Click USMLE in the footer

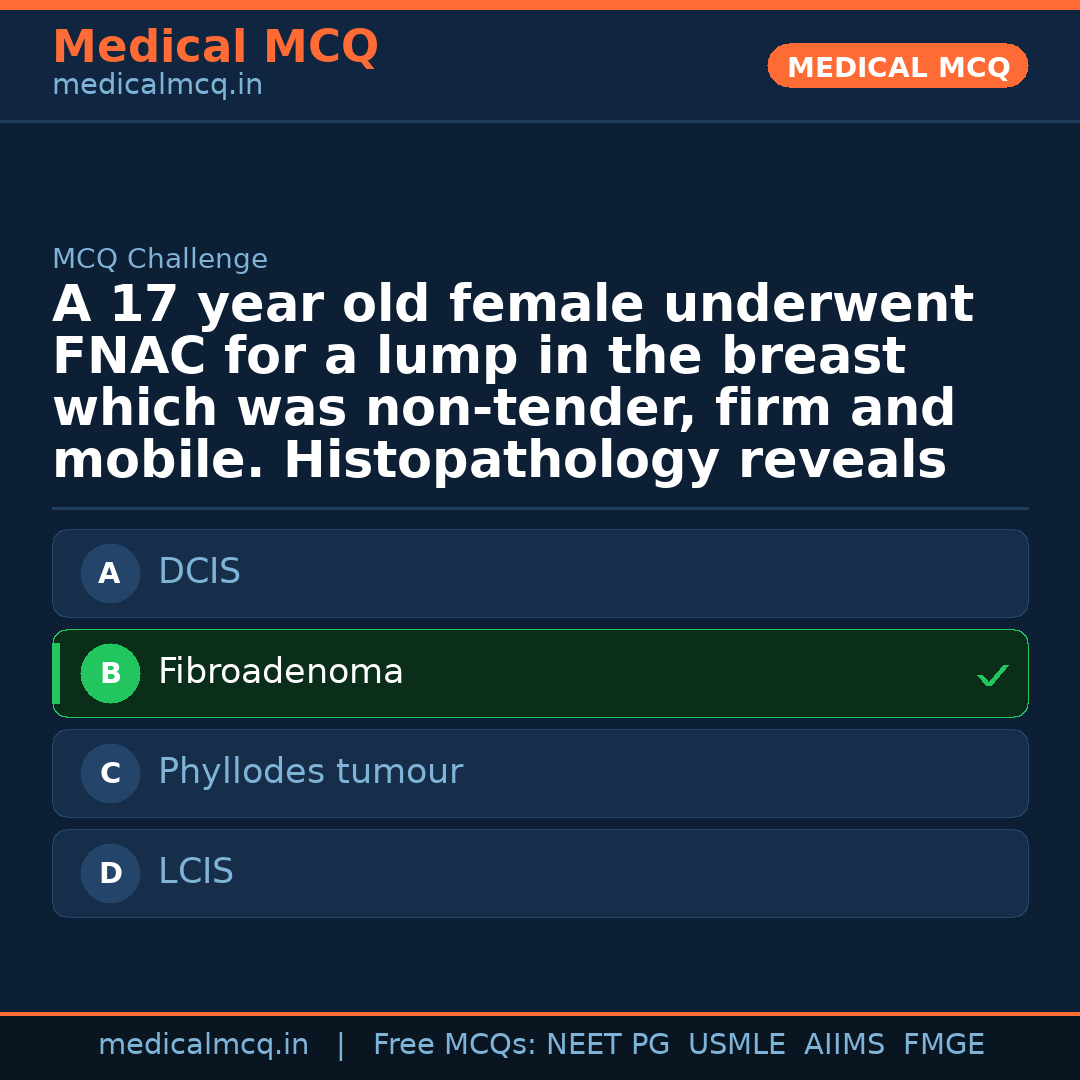[x=736, y=1045]
